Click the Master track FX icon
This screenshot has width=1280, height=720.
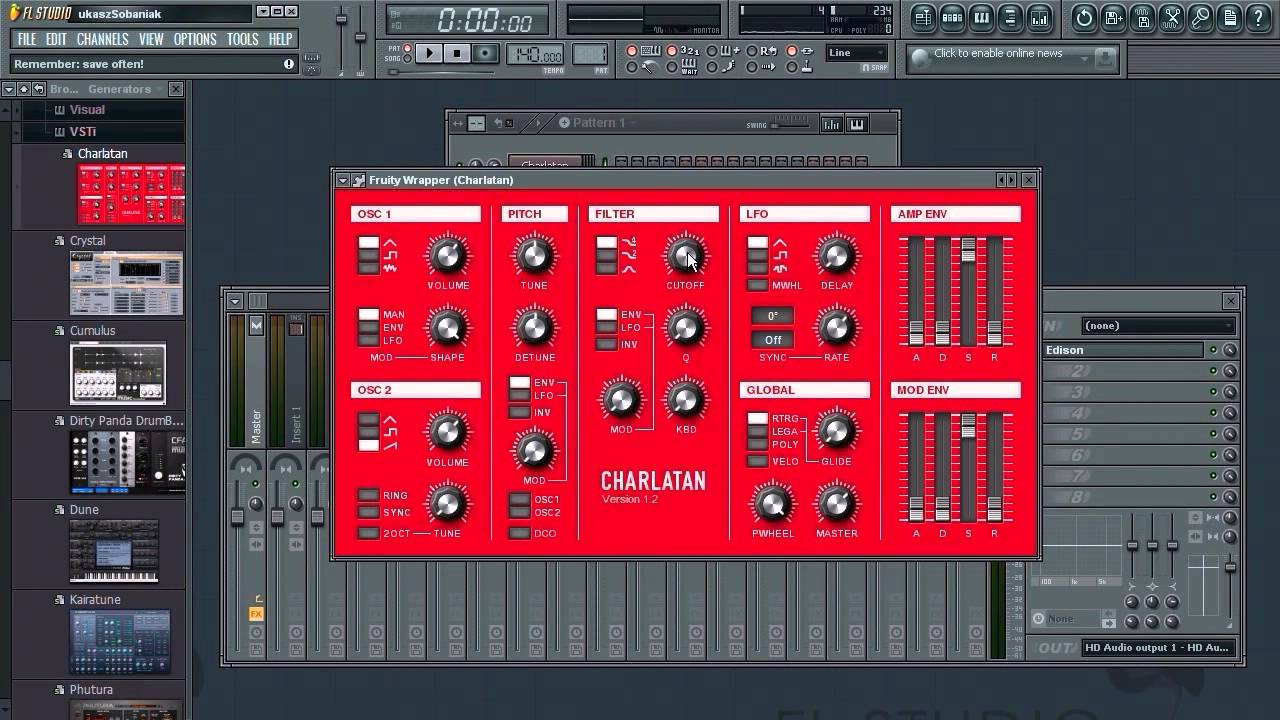[x=256, y=614]
